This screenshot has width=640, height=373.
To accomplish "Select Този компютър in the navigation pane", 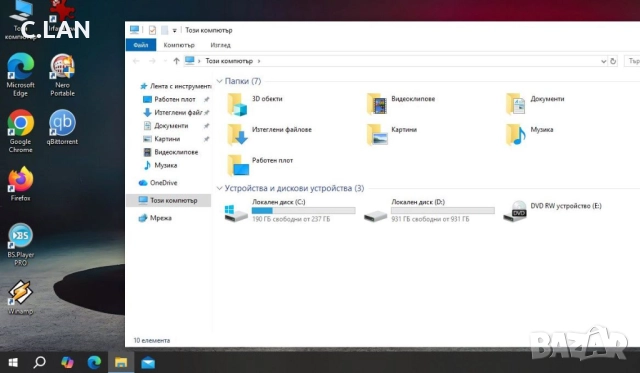I will point(169,200).
